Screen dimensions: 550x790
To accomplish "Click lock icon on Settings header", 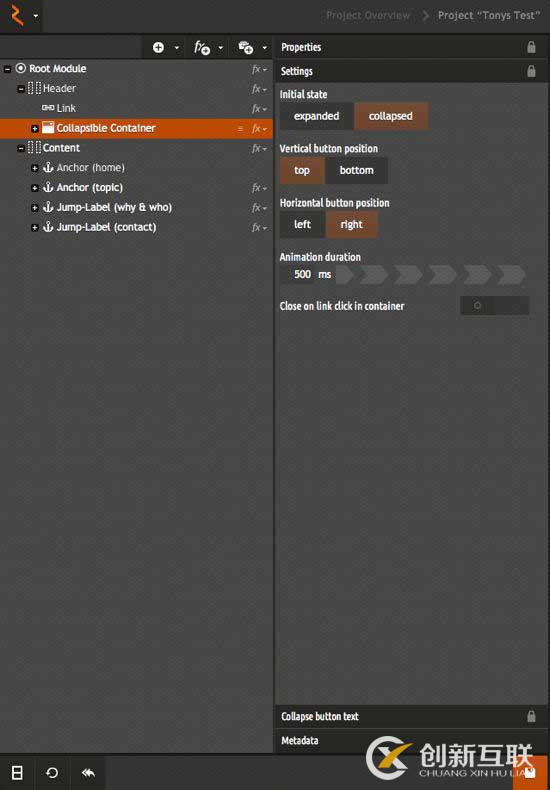I will pos(531,72).
